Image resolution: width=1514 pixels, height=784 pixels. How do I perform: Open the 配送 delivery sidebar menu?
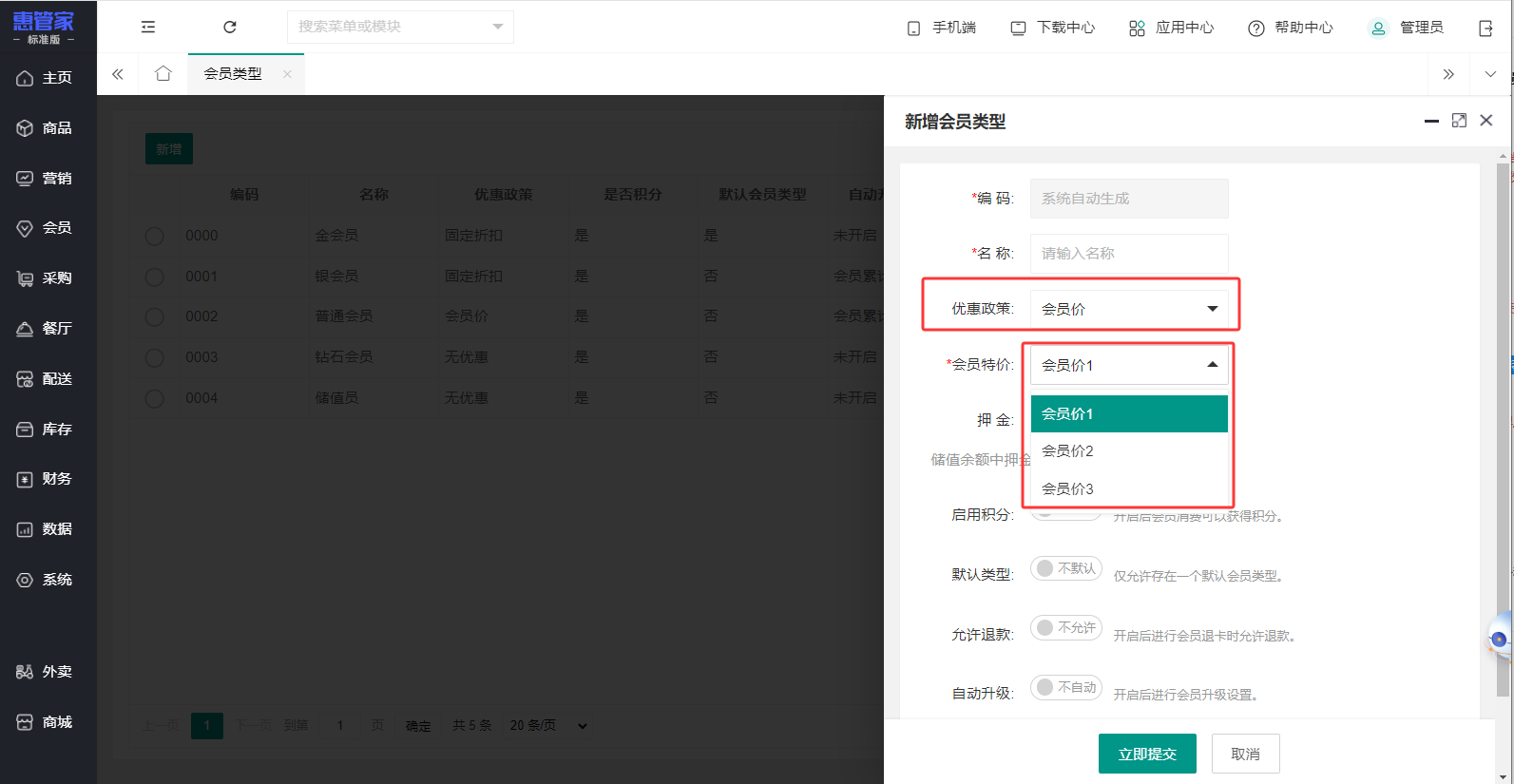(45, 379)
